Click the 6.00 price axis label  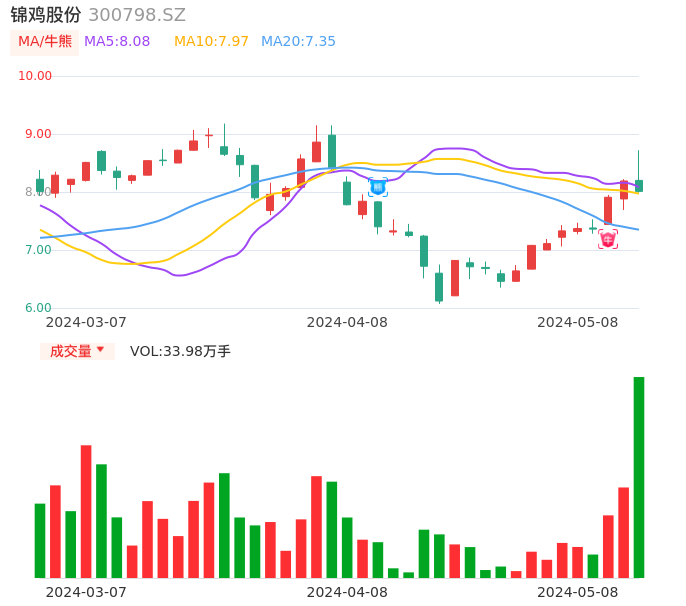[x=38, y=308]
